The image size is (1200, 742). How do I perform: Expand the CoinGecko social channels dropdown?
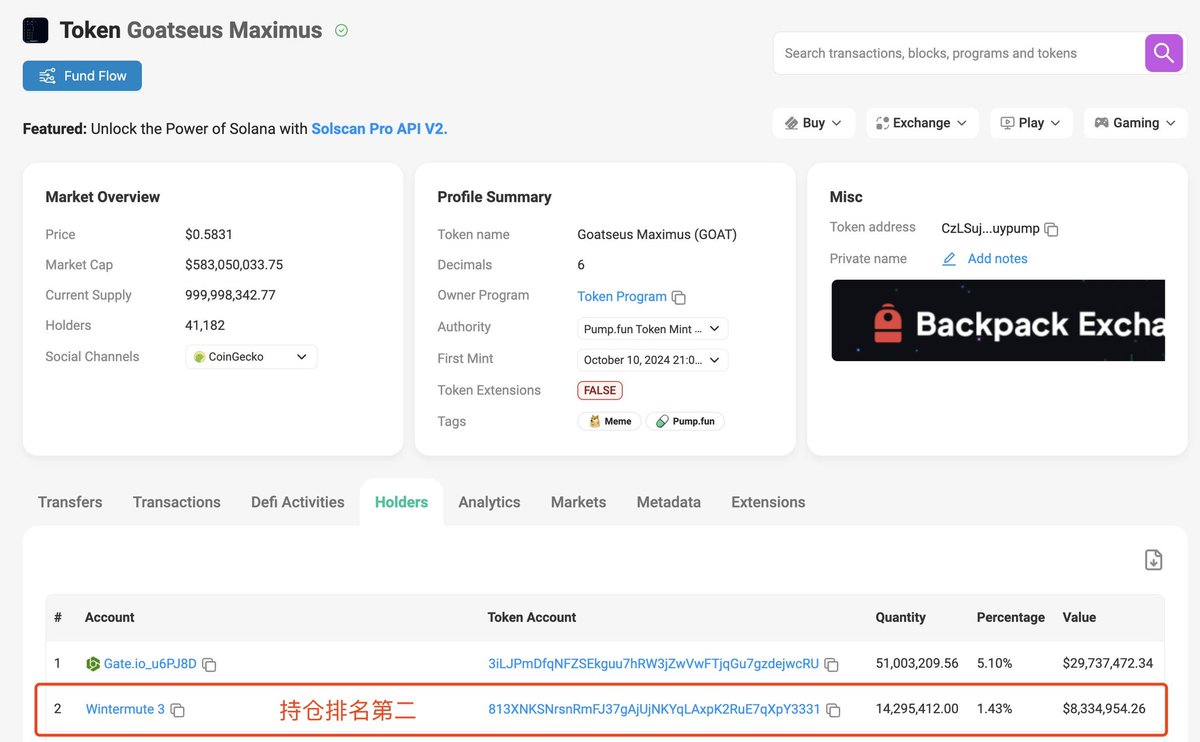tap(251, 357)
